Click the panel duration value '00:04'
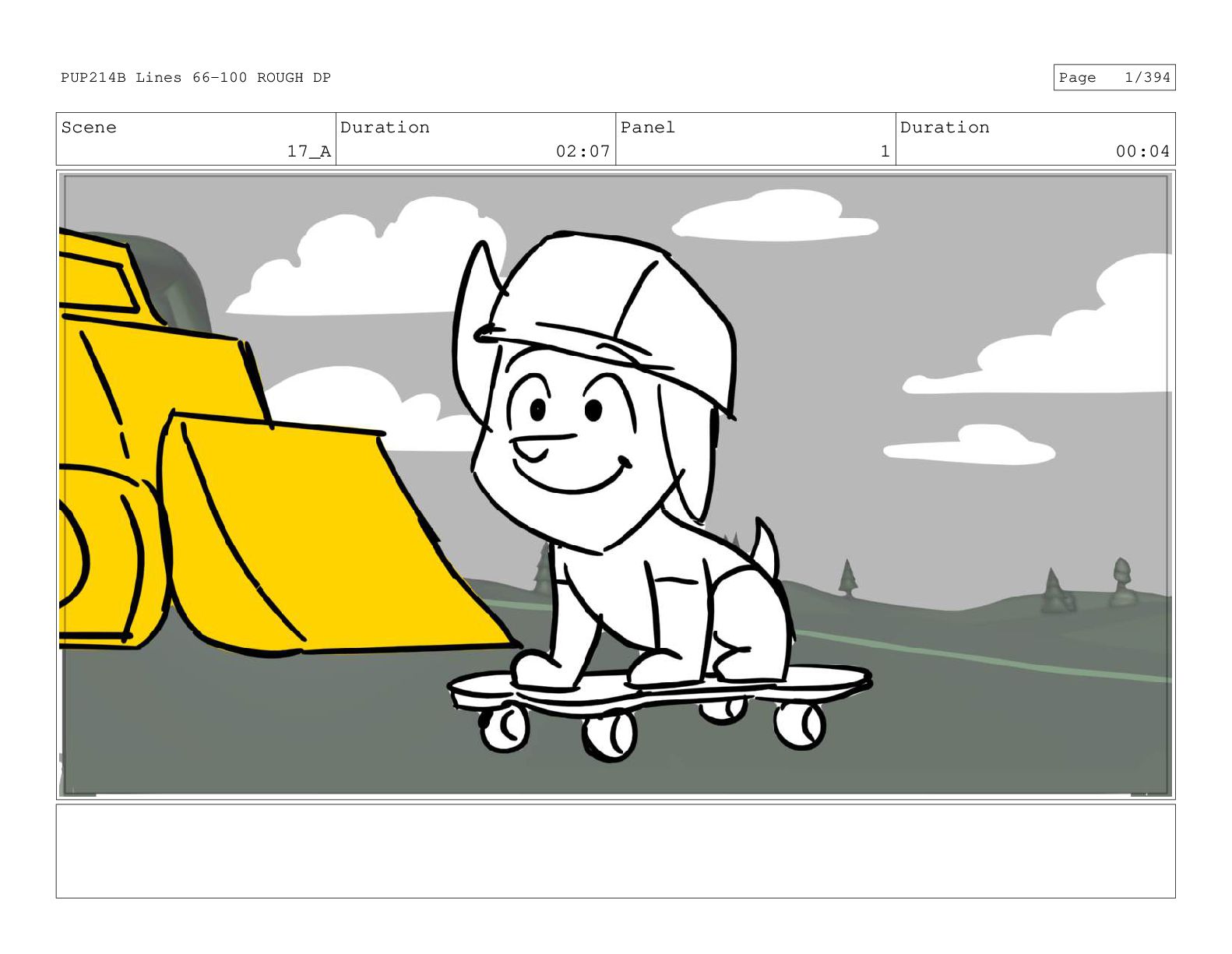 (1142, 152)
